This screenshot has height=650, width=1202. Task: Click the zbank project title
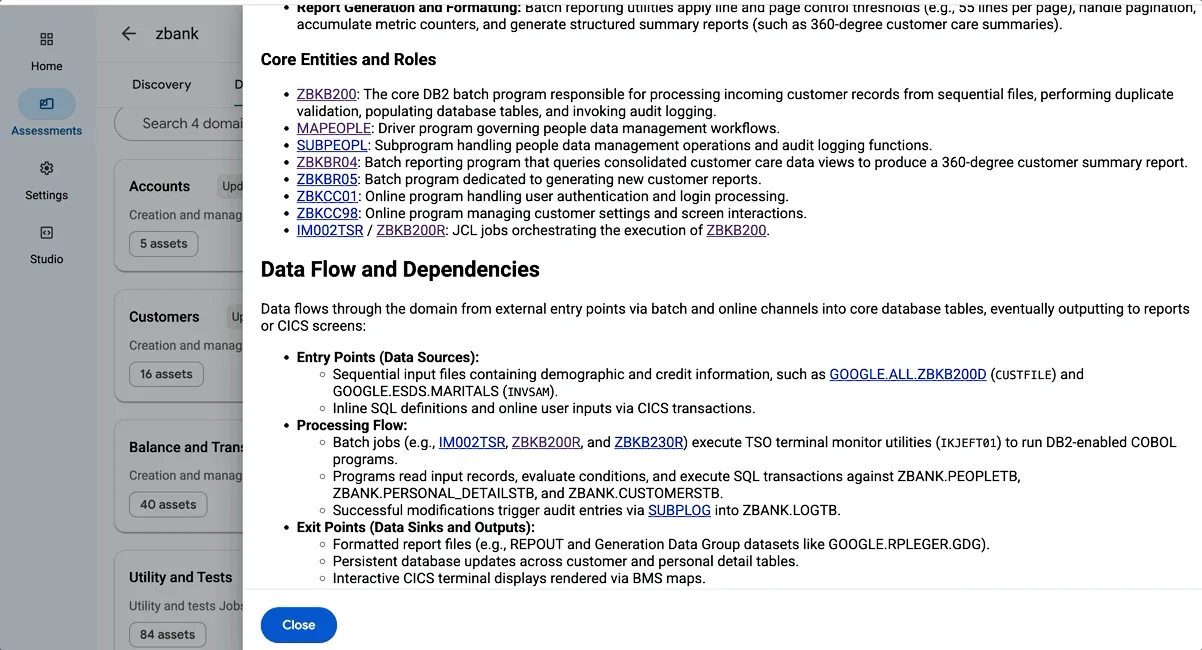point(177,34)
